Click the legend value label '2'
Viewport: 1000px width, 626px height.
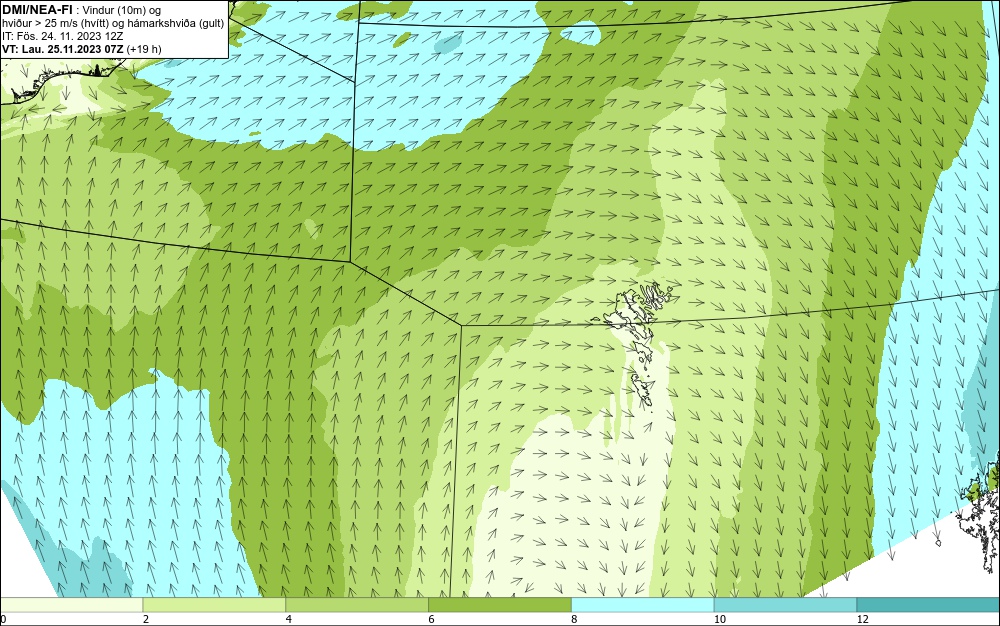pos(146,619)
